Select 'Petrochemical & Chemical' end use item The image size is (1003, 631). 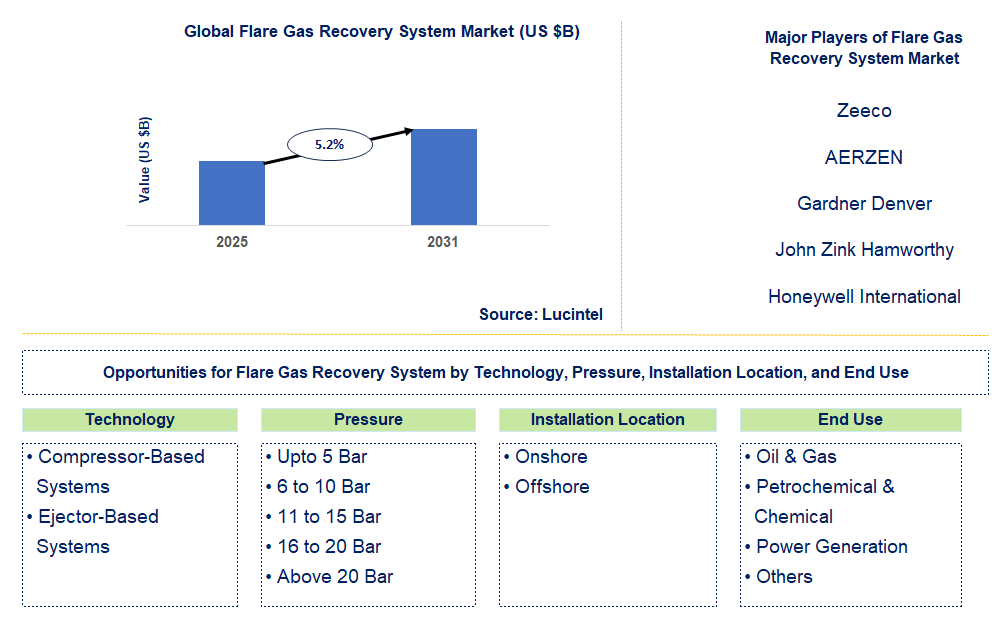(820, 502)
